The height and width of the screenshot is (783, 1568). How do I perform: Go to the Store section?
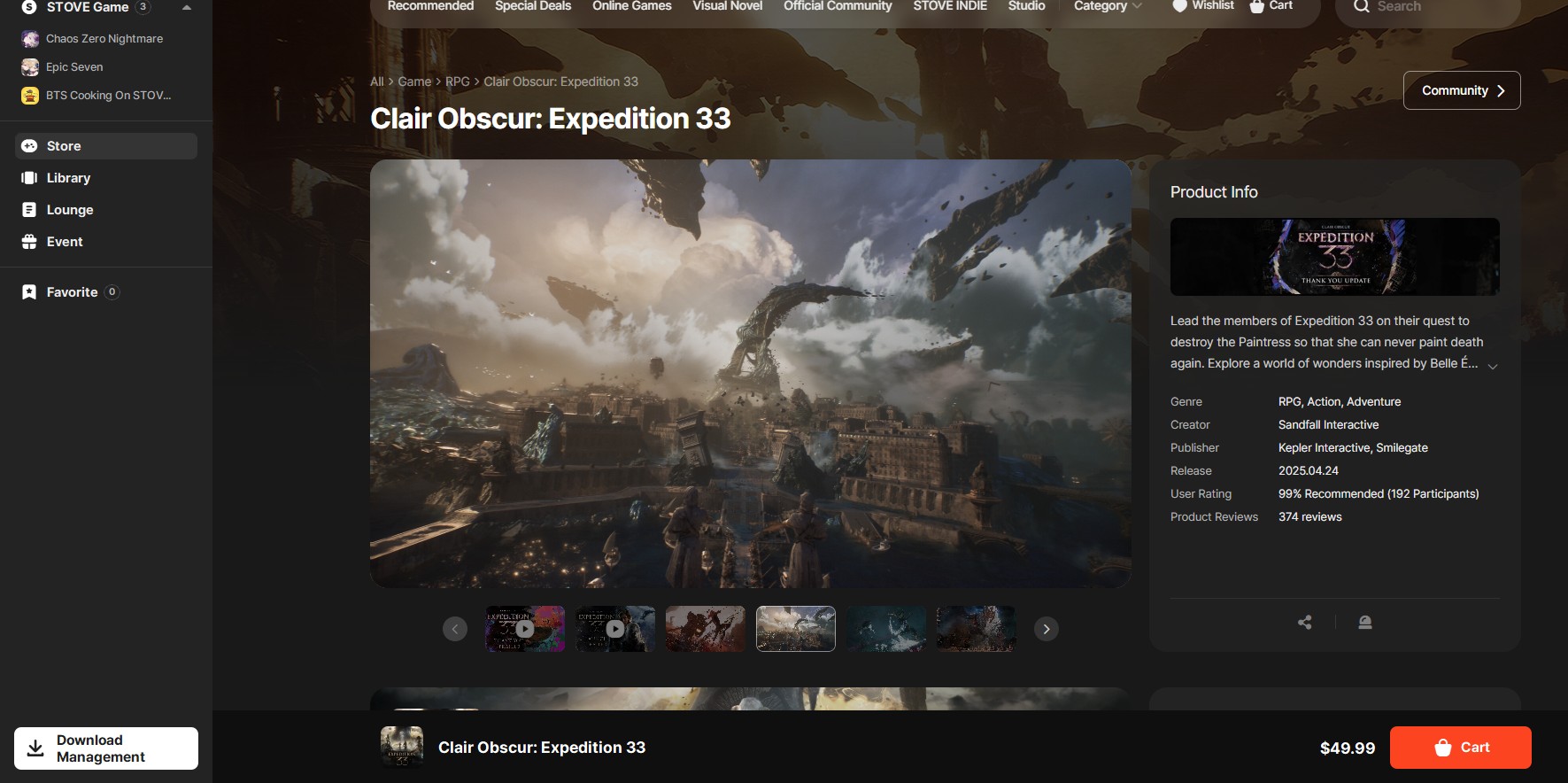tap(106, 146)
